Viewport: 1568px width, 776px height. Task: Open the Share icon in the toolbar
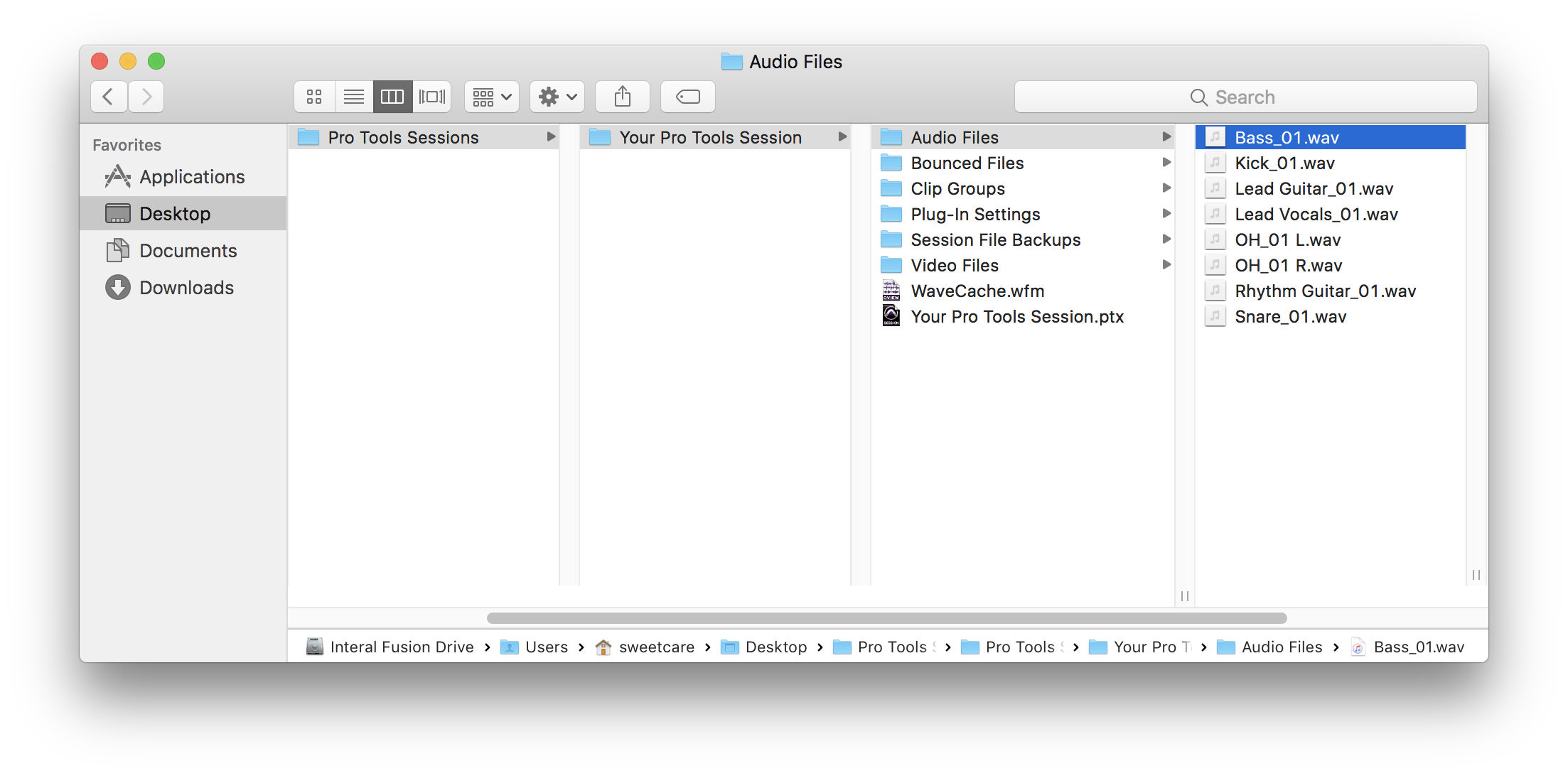623,96
